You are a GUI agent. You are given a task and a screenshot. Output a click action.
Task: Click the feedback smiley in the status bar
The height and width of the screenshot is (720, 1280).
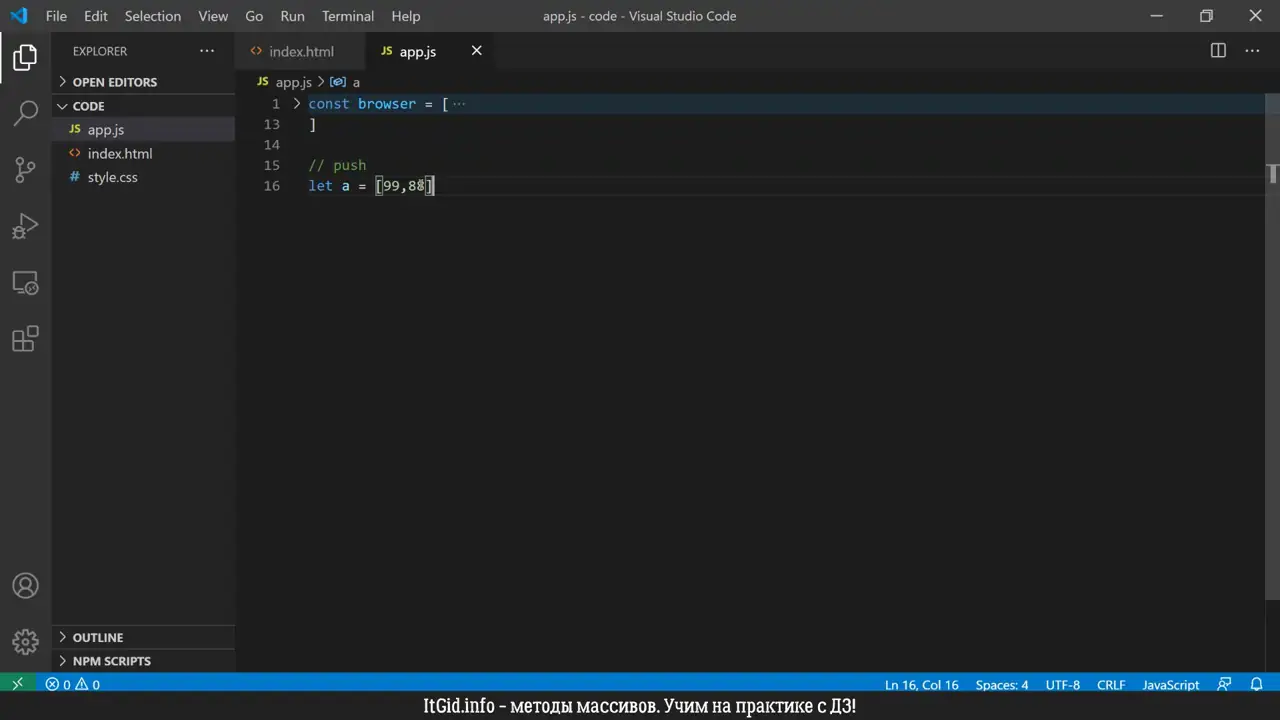point(1224,684)
